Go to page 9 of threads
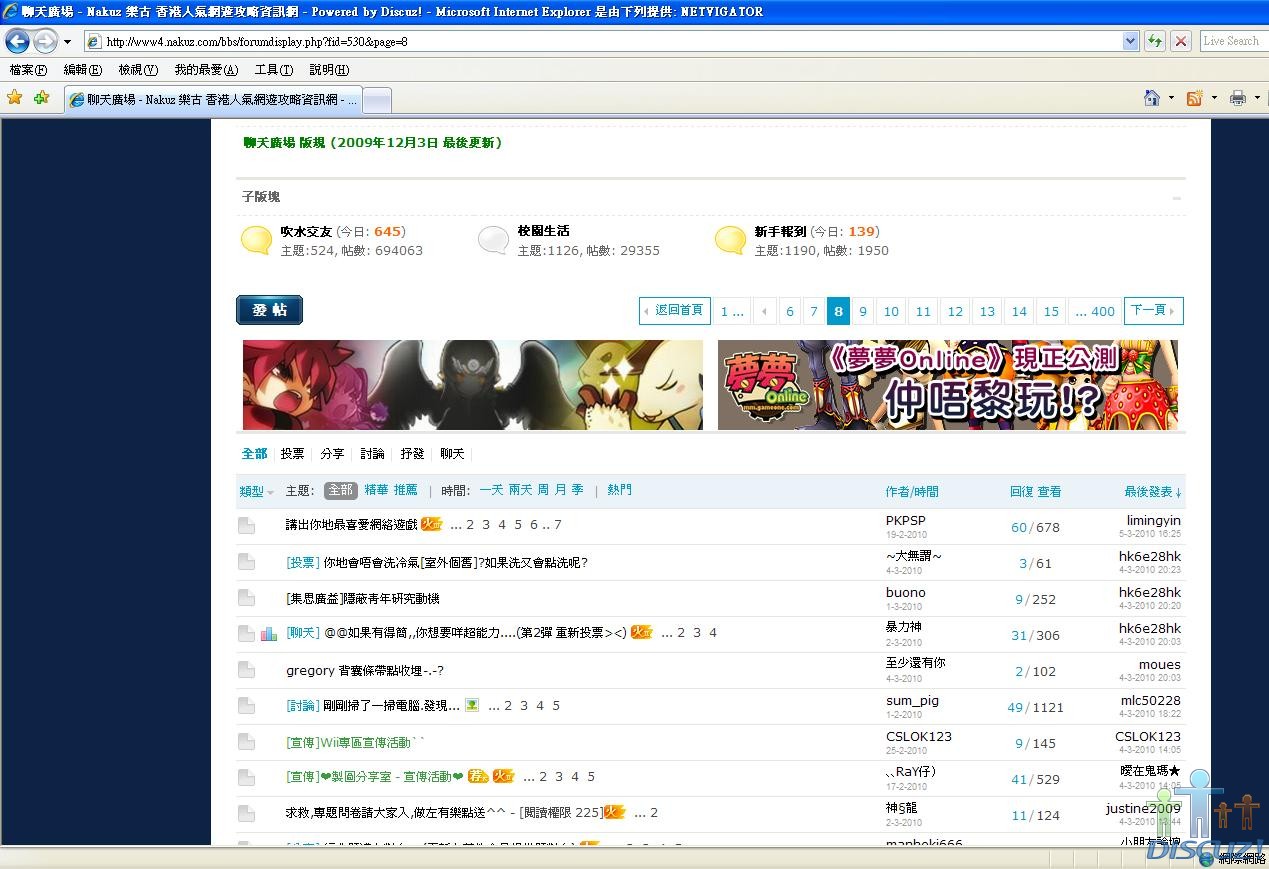 [862, 311]
